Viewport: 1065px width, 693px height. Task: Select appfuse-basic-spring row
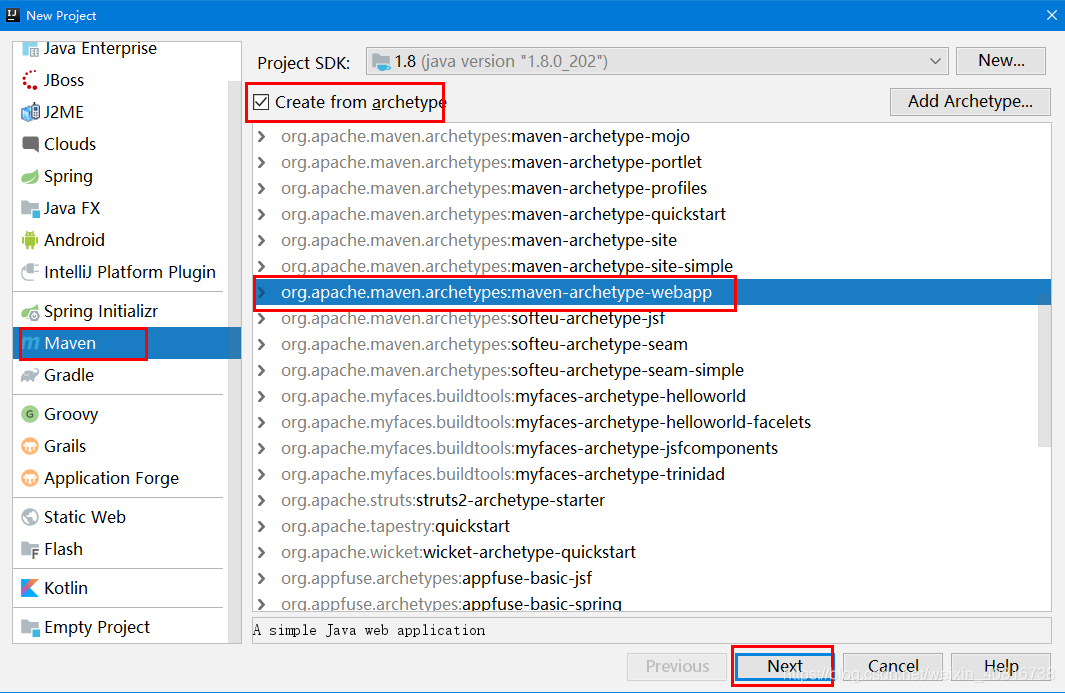(x=652, y=603)
